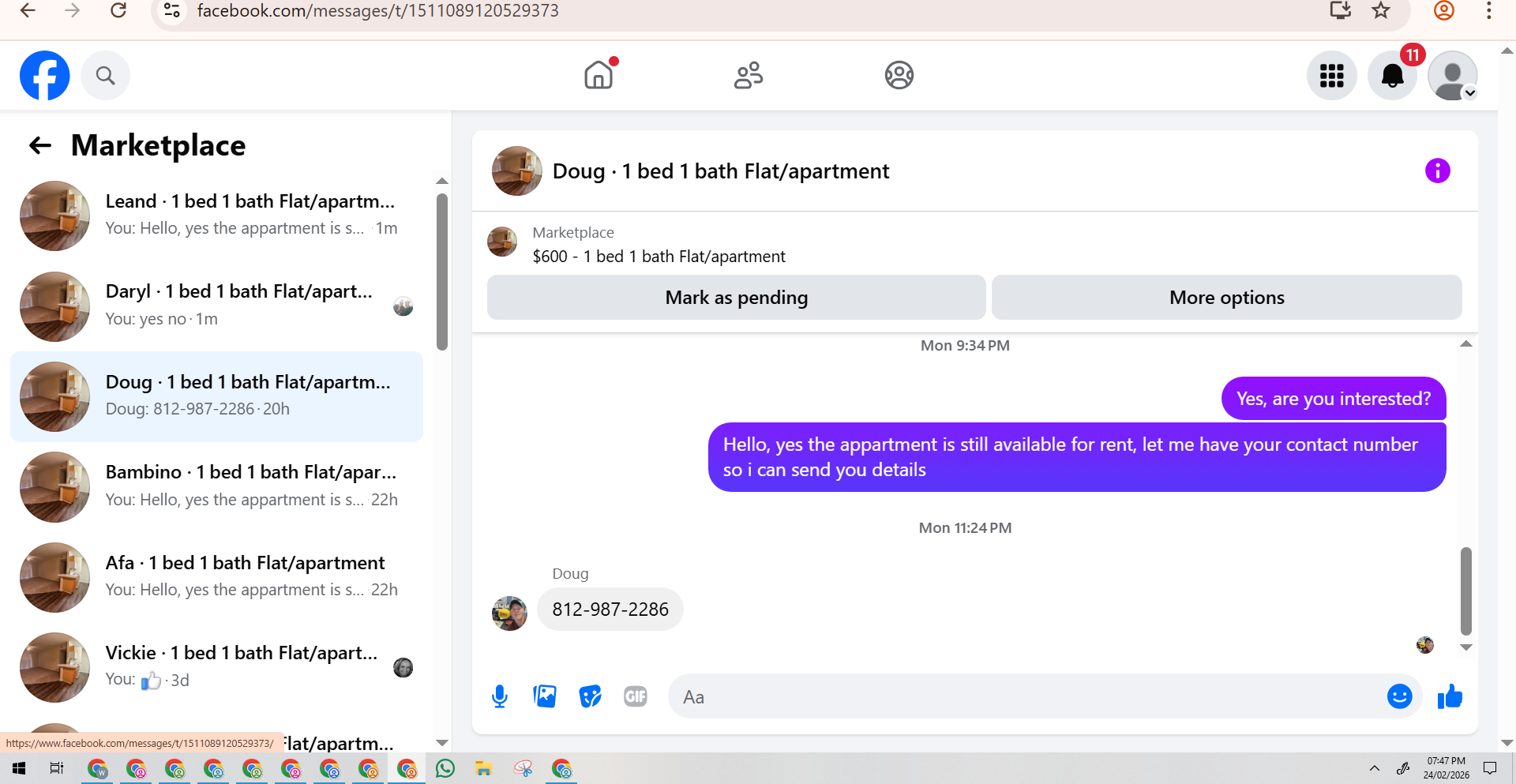
Task: Click message pane scroll-down arrow
Action: pyautogui.click(x=1466, y=647)
